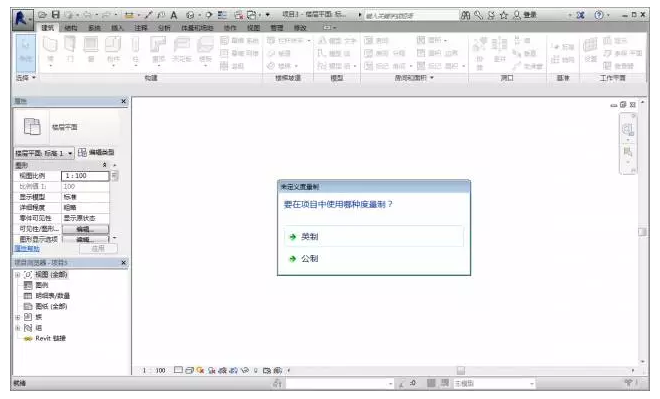The image size is (660, 399).
Task: Click the user sign-in icon
Action: 517,15
